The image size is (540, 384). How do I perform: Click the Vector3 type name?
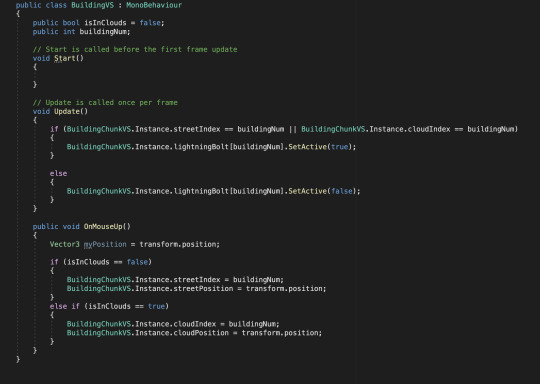point(64,245)
